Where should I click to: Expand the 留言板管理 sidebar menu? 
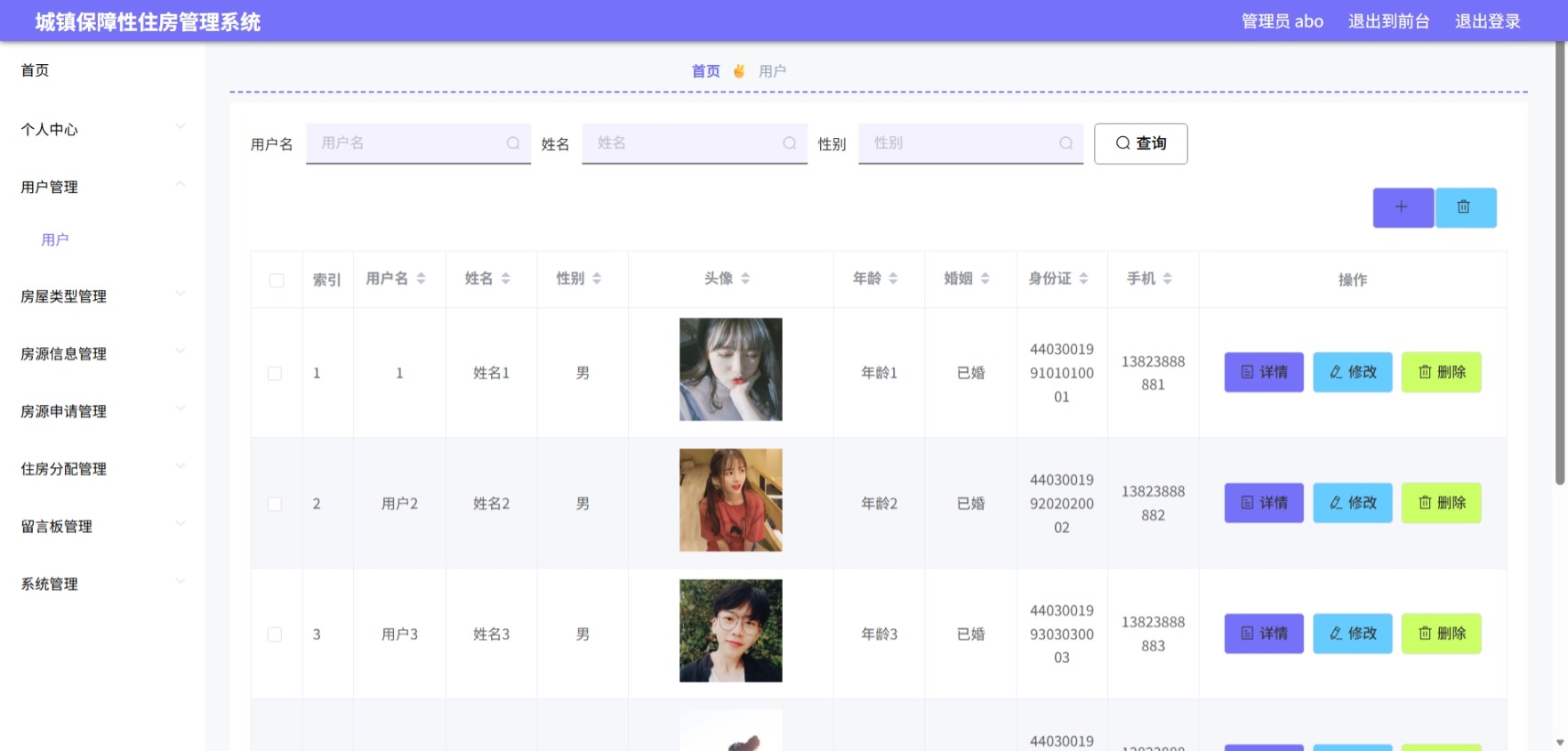(x=102, y=526)
